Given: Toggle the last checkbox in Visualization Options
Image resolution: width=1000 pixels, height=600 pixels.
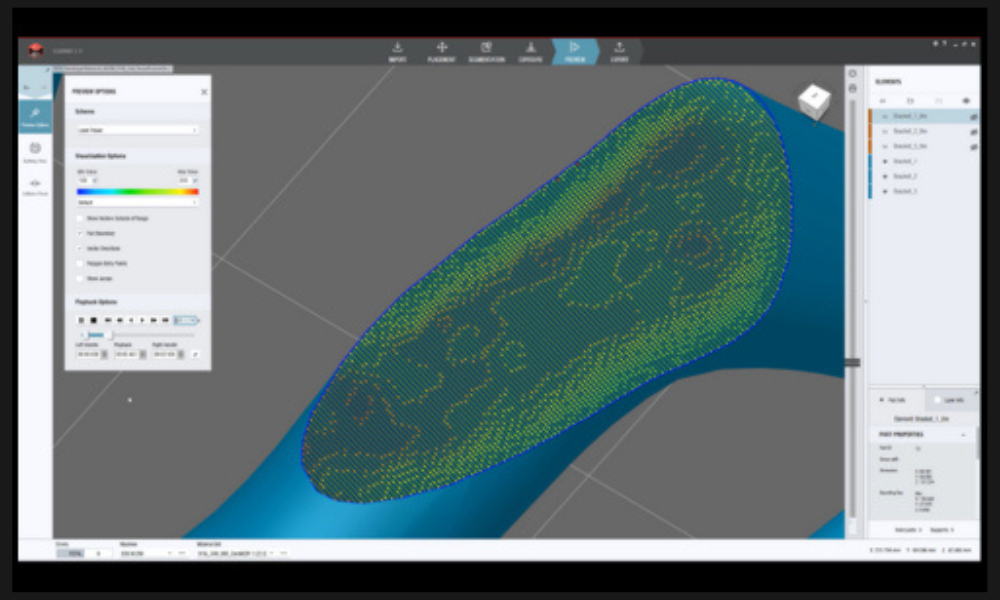Looking at the screenshot, I should click(x=80, y=278).
